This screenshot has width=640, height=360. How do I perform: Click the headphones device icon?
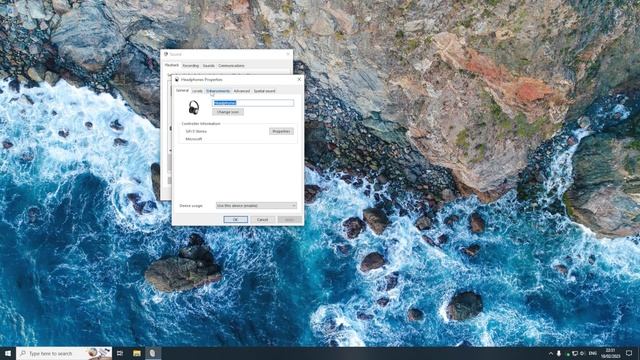pos(194,107)
